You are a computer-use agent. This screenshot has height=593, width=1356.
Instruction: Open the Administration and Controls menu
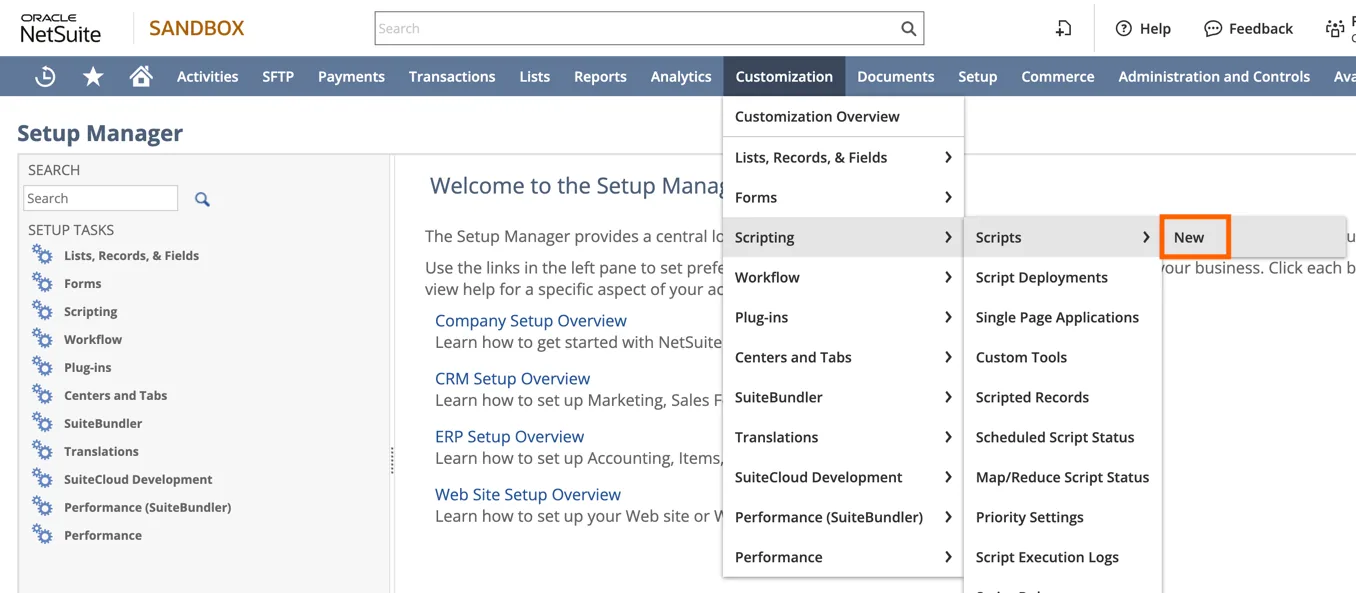[x=1214, y=76]
